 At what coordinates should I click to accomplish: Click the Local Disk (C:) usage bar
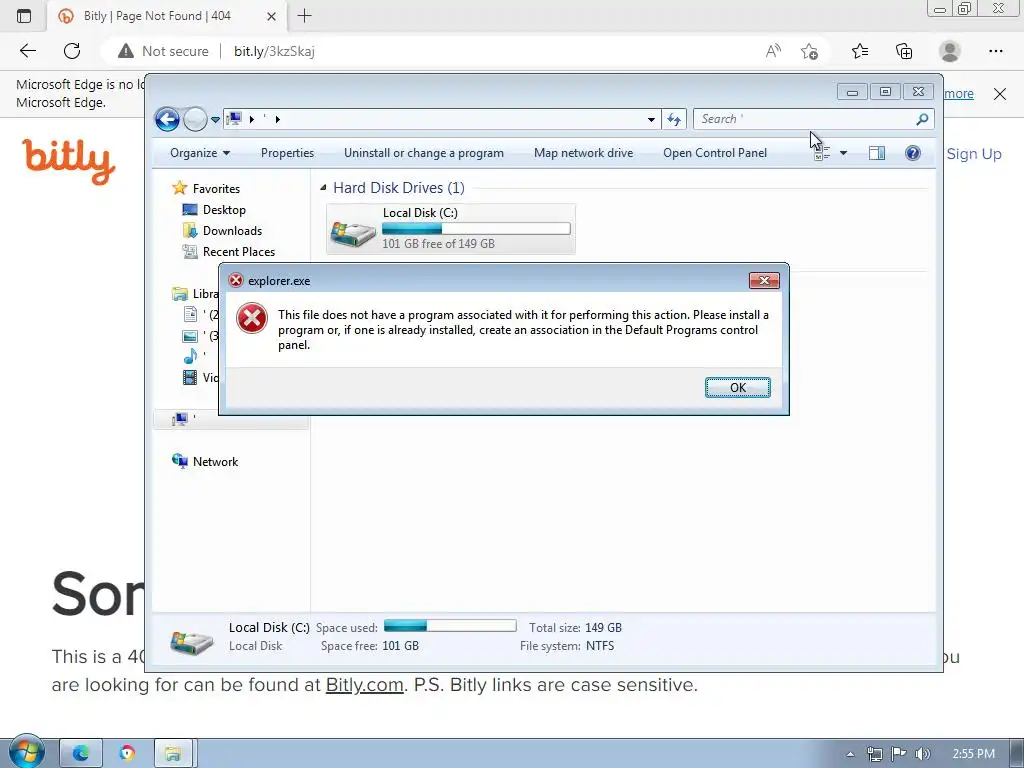click(476, 229)
